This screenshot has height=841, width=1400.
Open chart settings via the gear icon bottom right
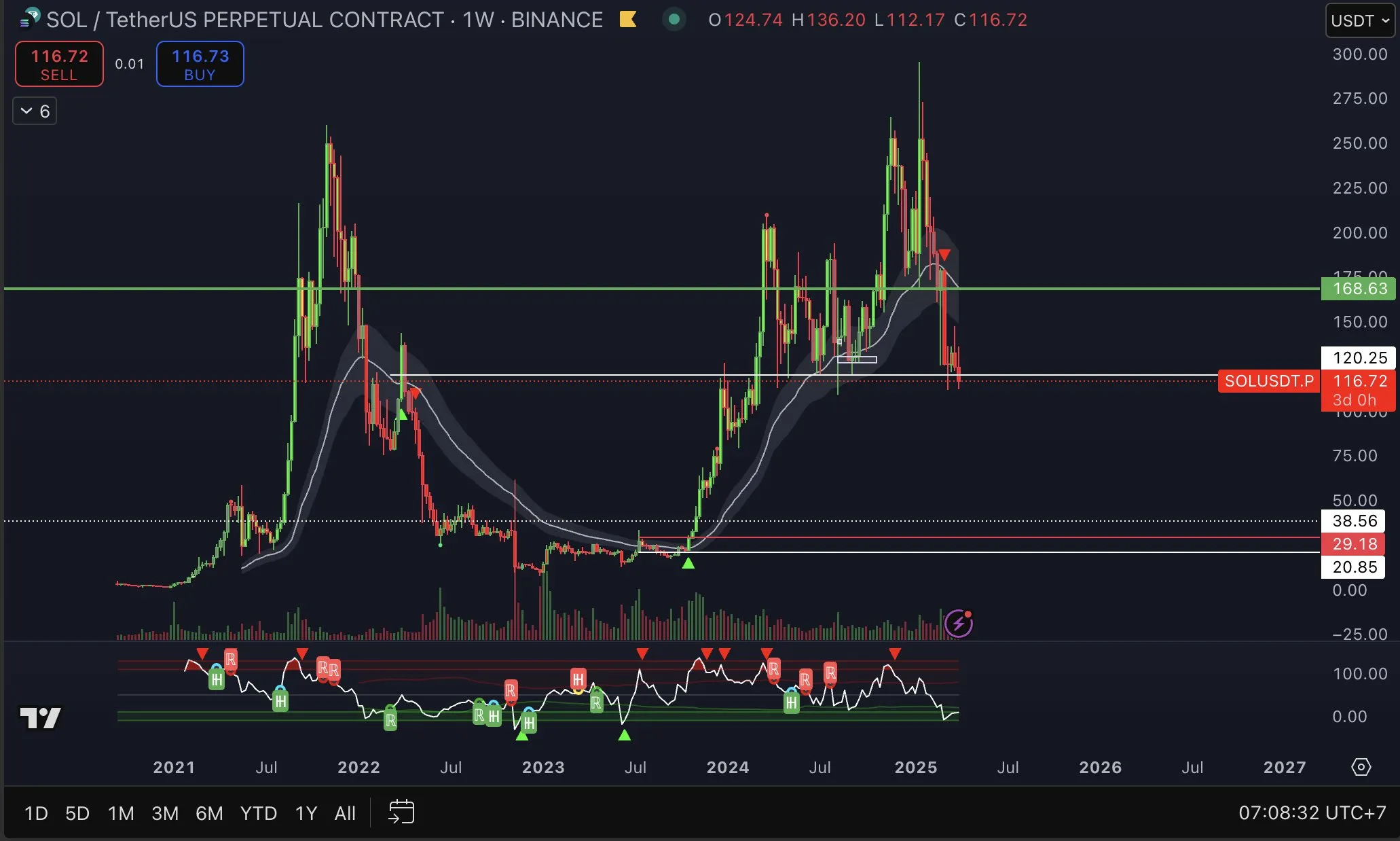tap(1362, 767)
